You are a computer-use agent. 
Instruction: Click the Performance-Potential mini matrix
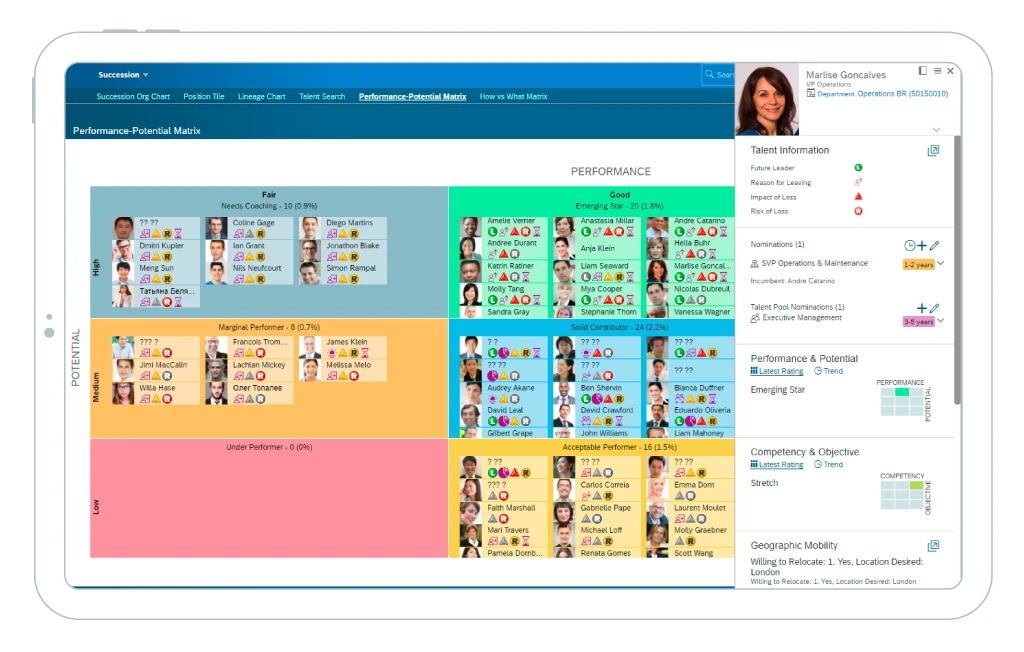902,402
